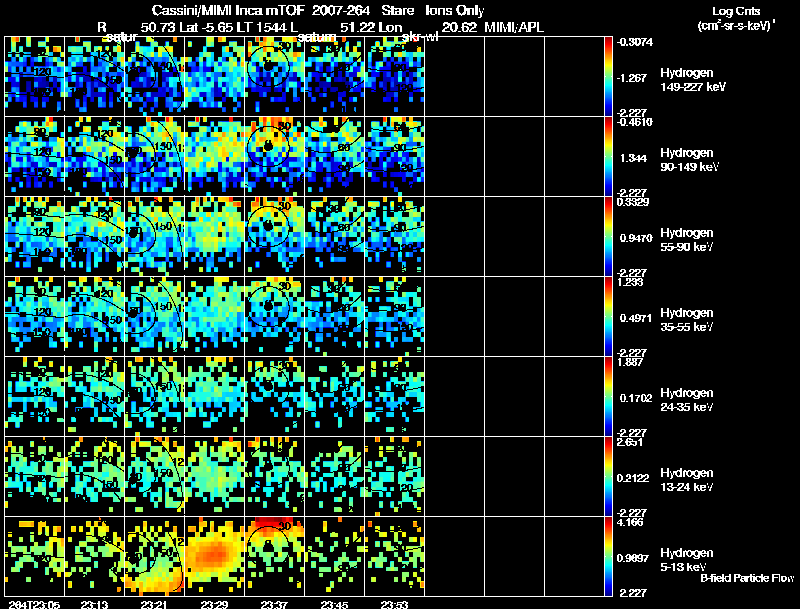Select the 23:45 image in Hydrogen 55-90 keV row

tap(335, 236)
